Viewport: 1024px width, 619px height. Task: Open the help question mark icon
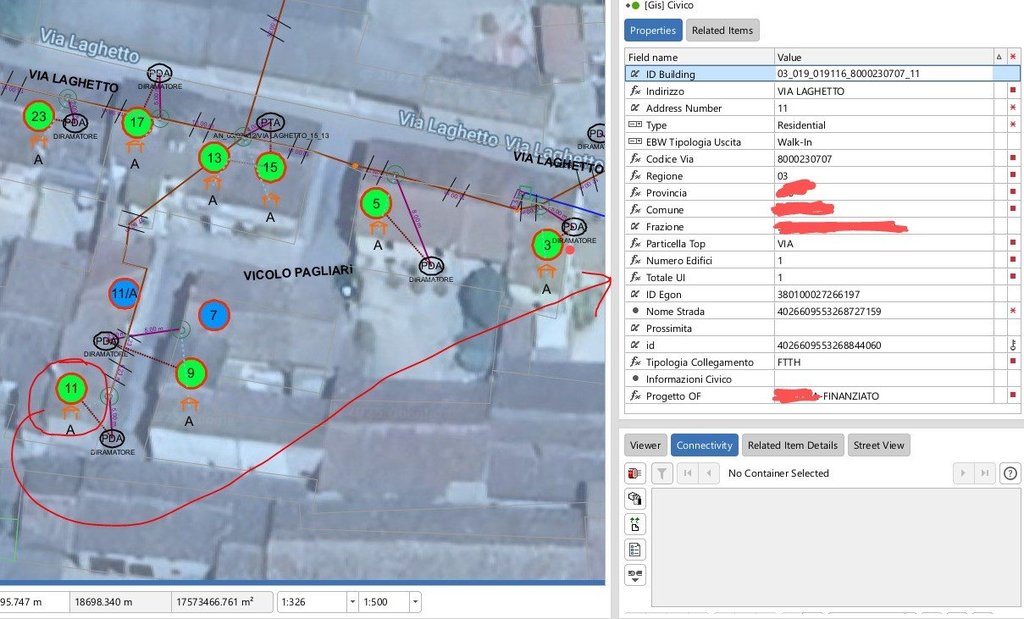[1010, 473]
